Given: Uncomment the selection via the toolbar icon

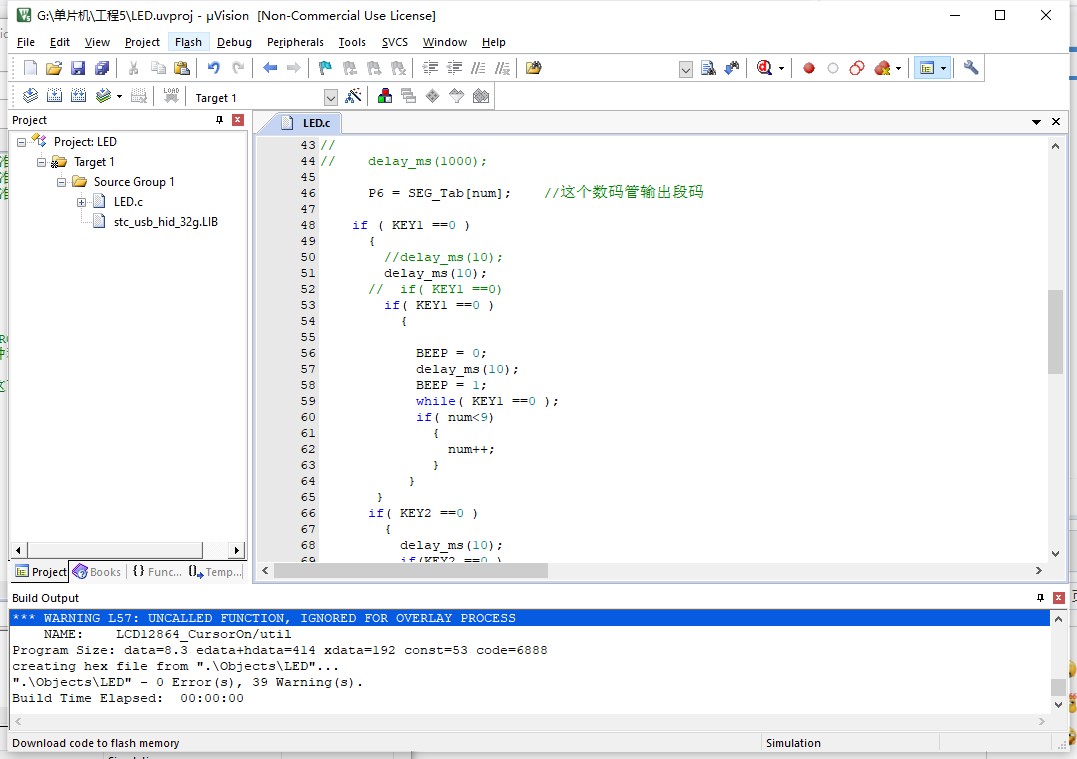Looking at the screenshot, I should point(503,68).
